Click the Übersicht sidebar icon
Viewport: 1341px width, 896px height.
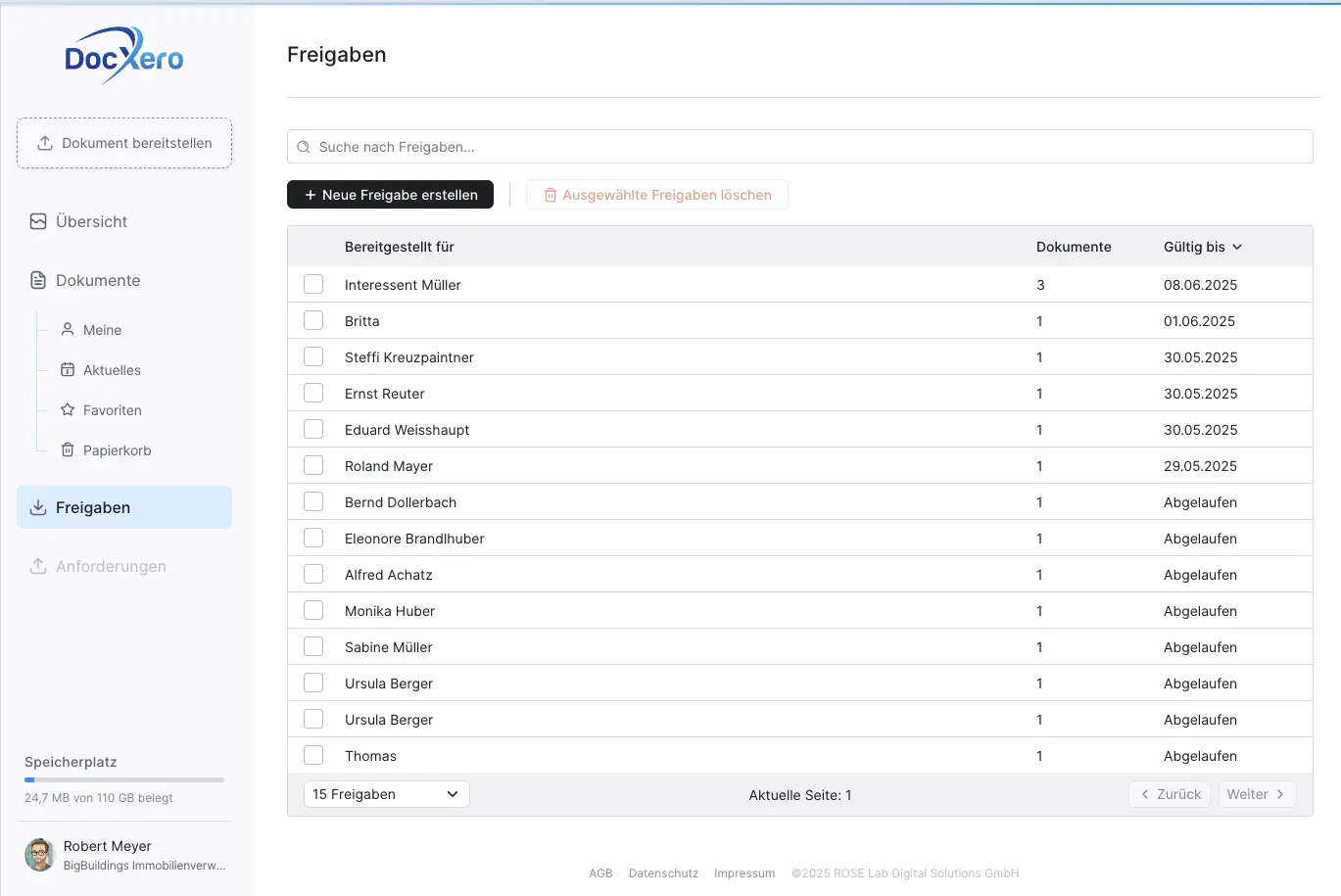(x=38, y=221)
